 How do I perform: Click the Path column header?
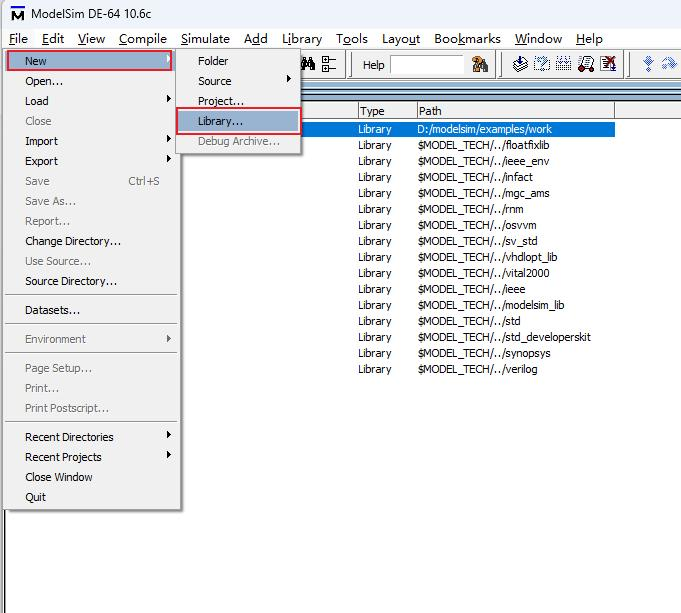[516, 111]
